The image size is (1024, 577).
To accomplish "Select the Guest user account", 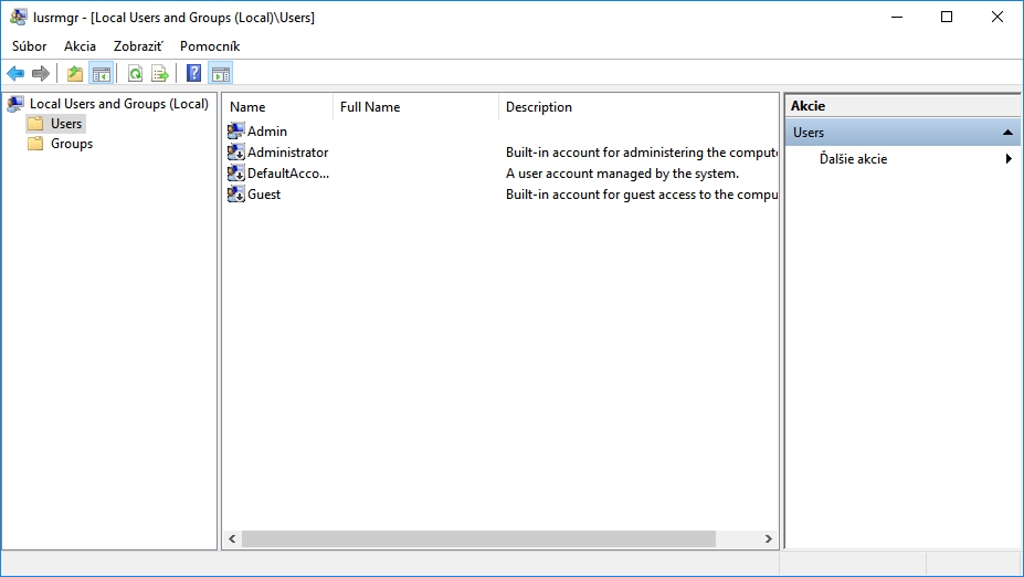I will (x=264, y=194).
